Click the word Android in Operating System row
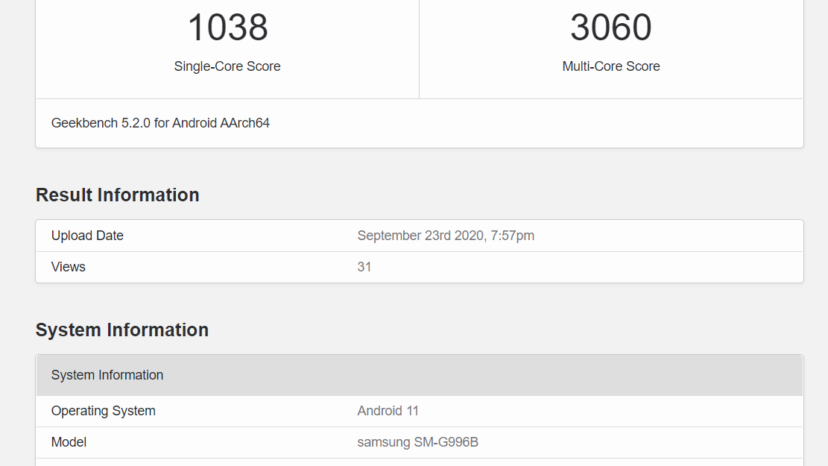This screenshot has height=466, width=828. click(380, 411)
